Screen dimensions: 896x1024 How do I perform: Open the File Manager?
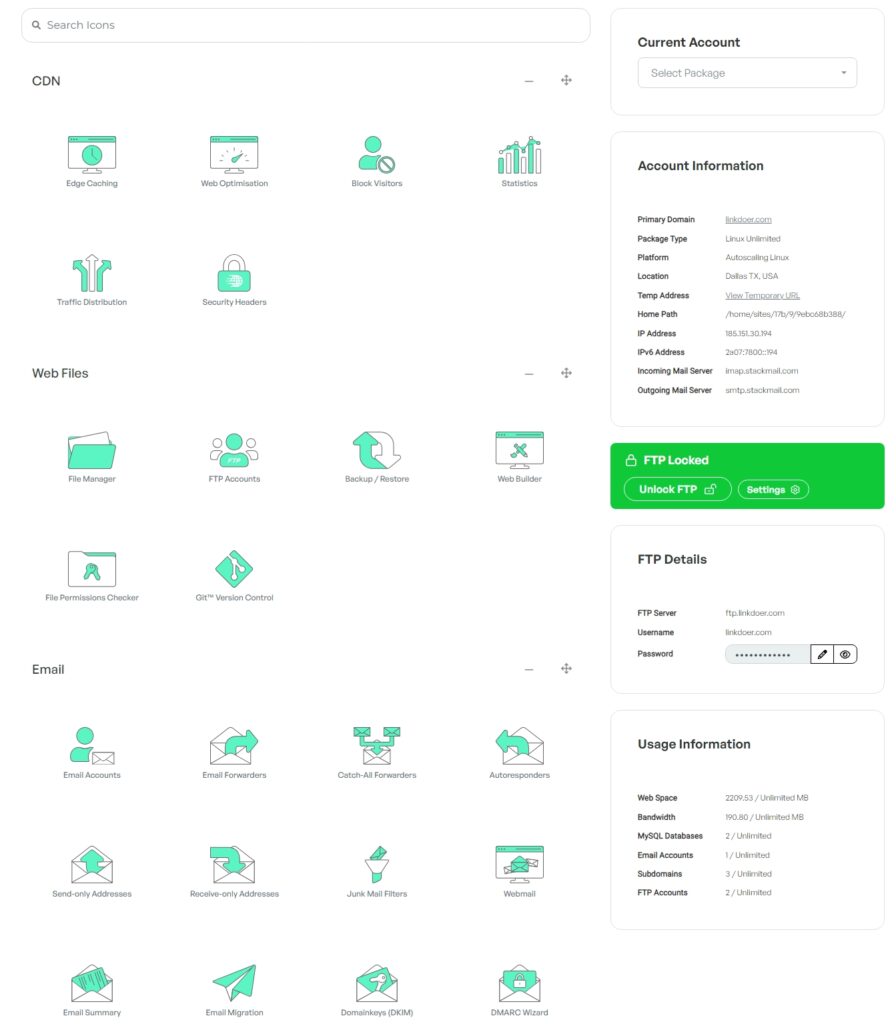[x=92, y=452]
